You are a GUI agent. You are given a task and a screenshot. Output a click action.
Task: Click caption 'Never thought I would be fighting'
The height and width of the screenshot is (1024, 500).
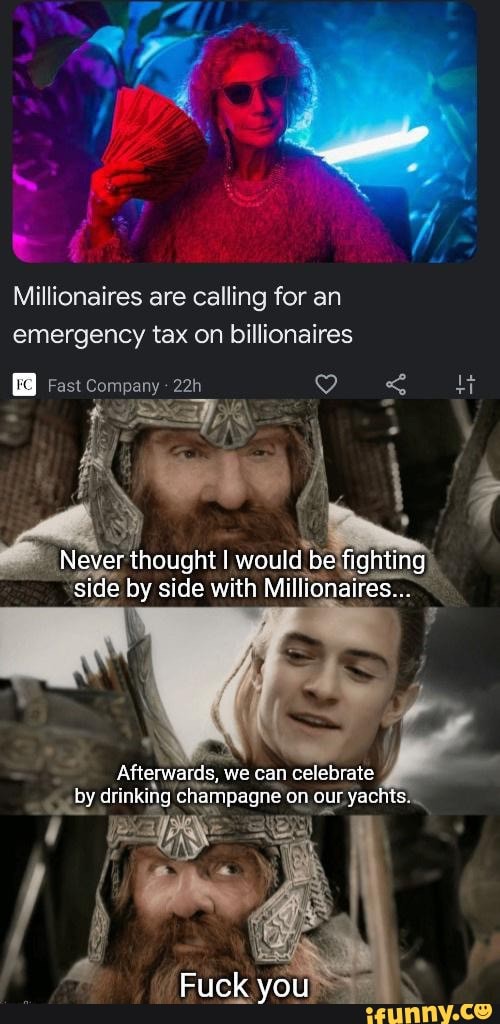point(242,560)
